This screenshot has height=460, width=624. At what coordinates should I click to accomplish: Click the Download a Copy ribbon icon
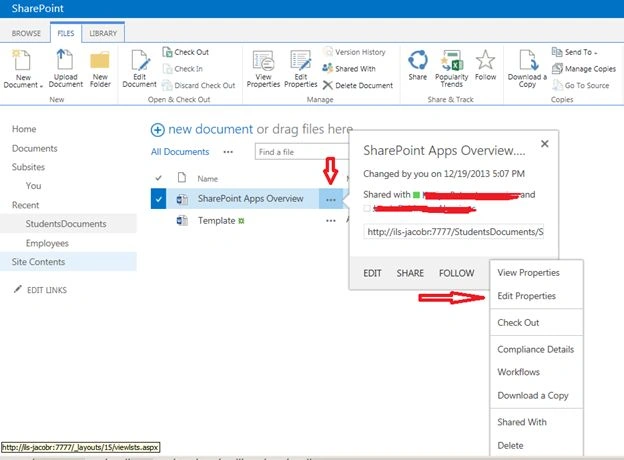point(528,60)
